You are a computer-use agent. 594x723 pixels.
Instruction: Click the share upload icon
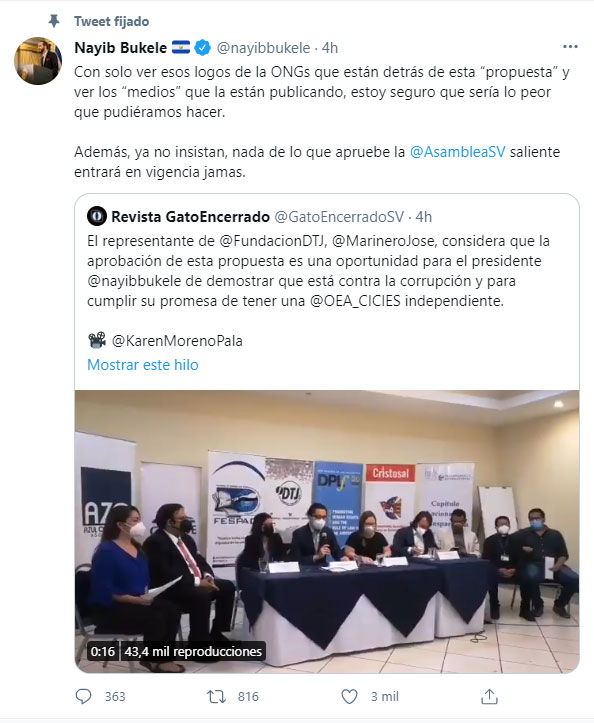(x=489, y=696)
